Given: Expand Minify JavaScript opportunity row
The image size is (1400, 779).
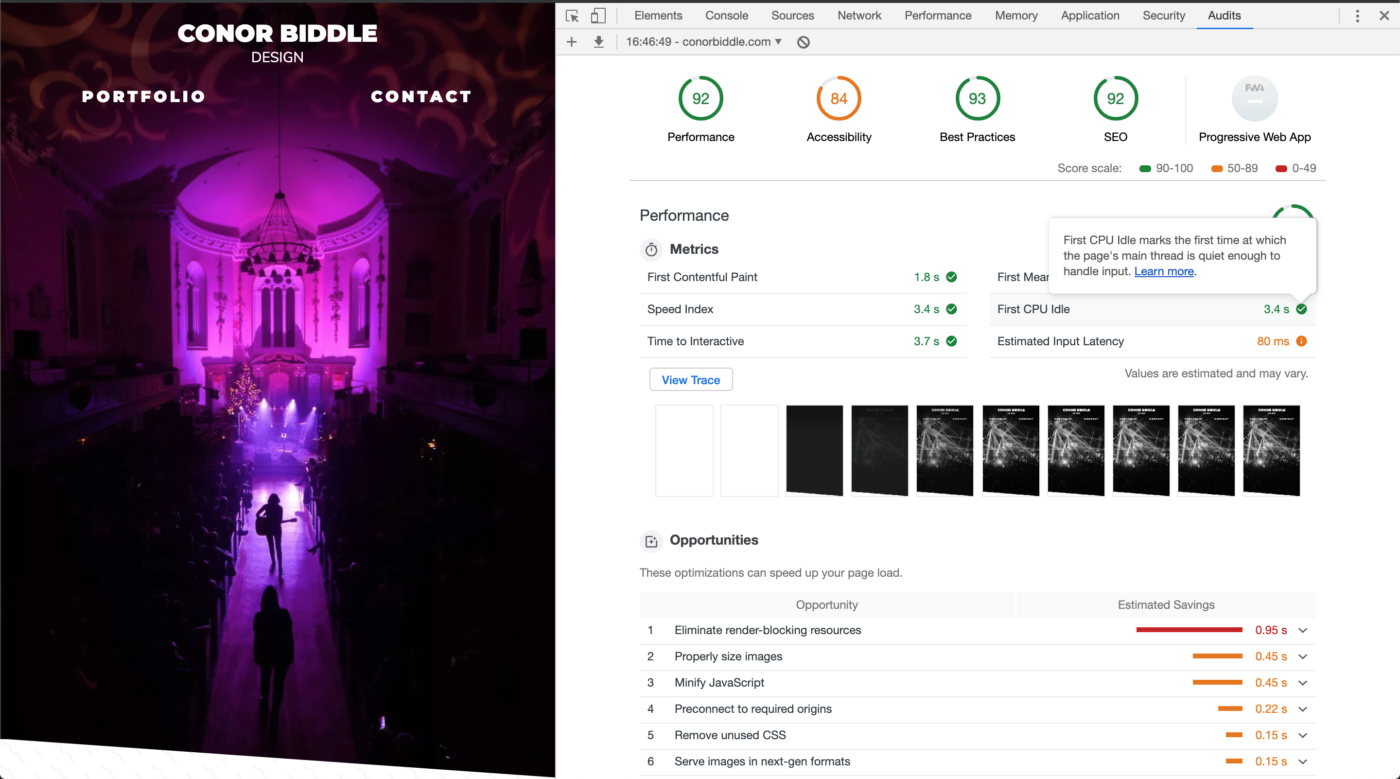Looking at the screenshot, I should pyautogui.click(x=1303, y=683).
